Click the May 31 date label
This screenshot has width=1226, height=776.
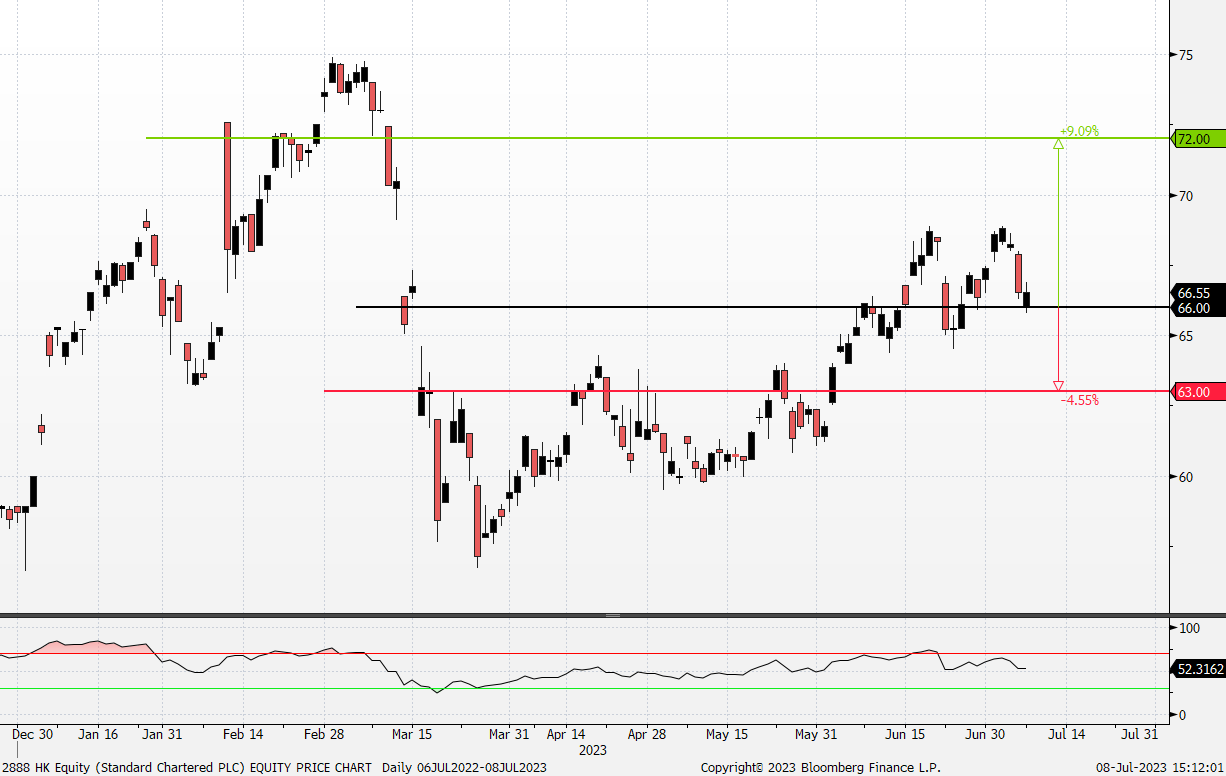point(815,734)
